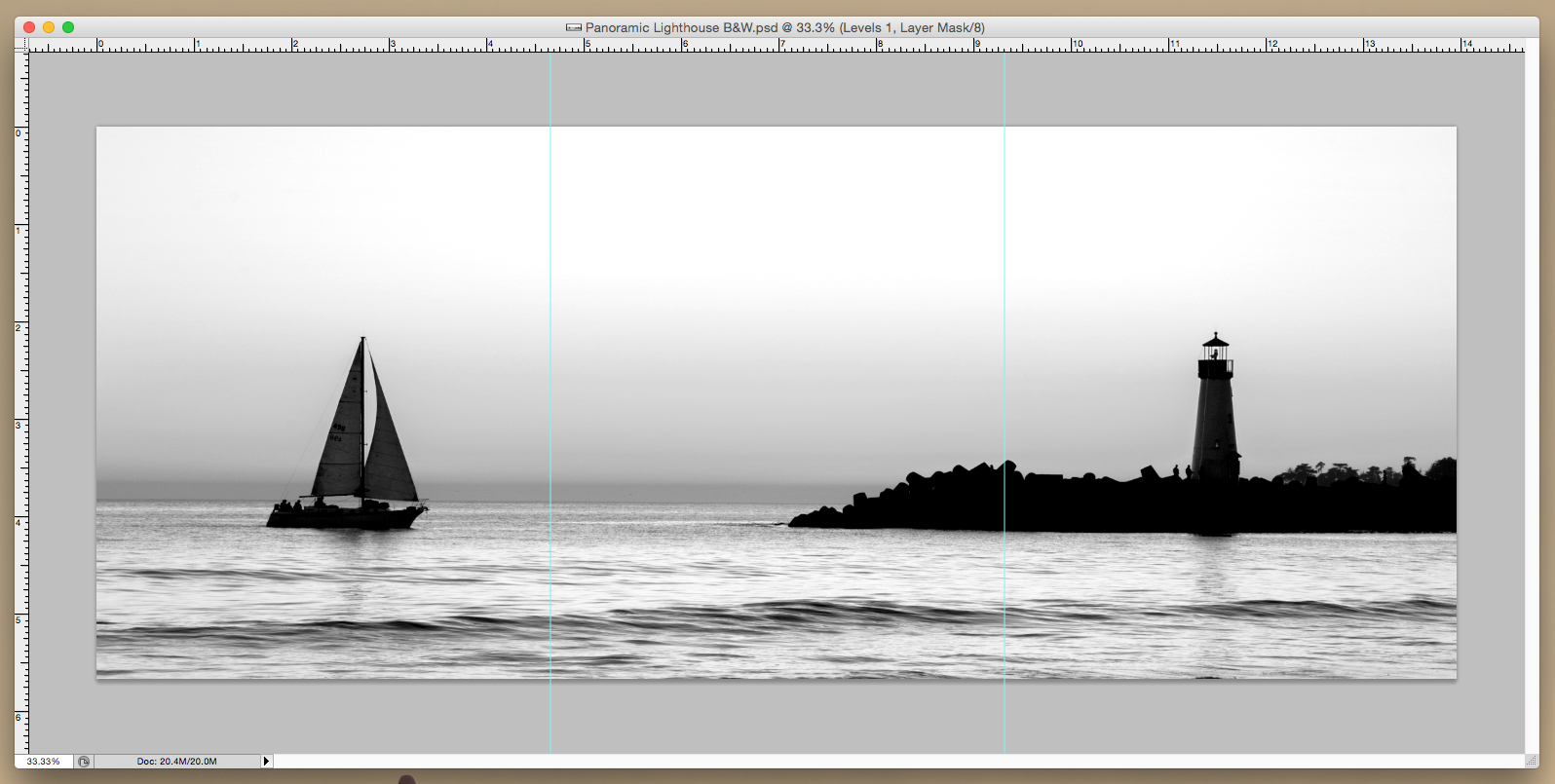The height and width of the screenshot is (784, 1555).
Task: Open the status bar options arrow menu
Action: pyautogui.click(x=266, y=762)
